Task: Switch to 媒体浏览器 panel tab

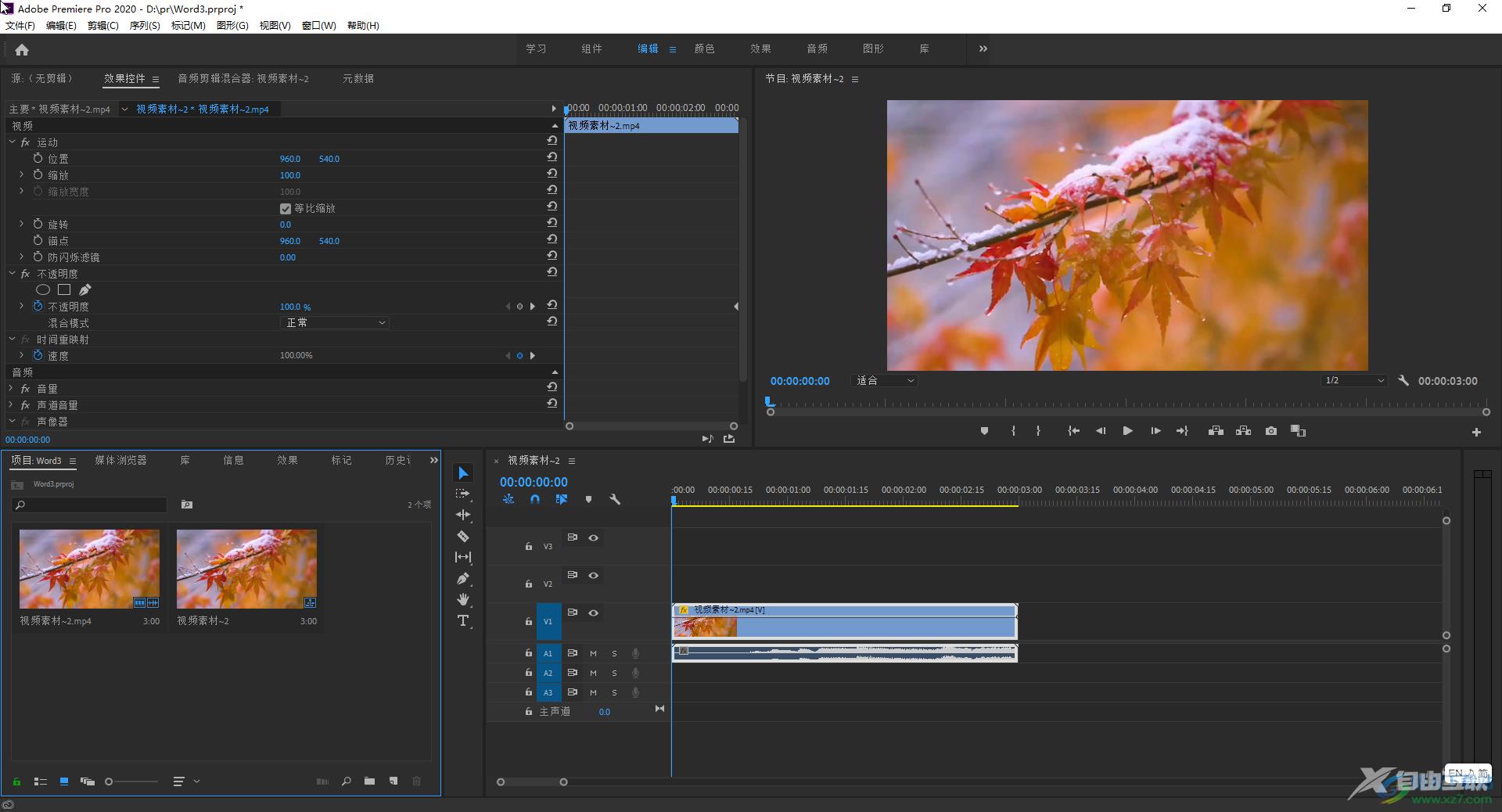Action: pyautogui.click(x=121, y=460)
